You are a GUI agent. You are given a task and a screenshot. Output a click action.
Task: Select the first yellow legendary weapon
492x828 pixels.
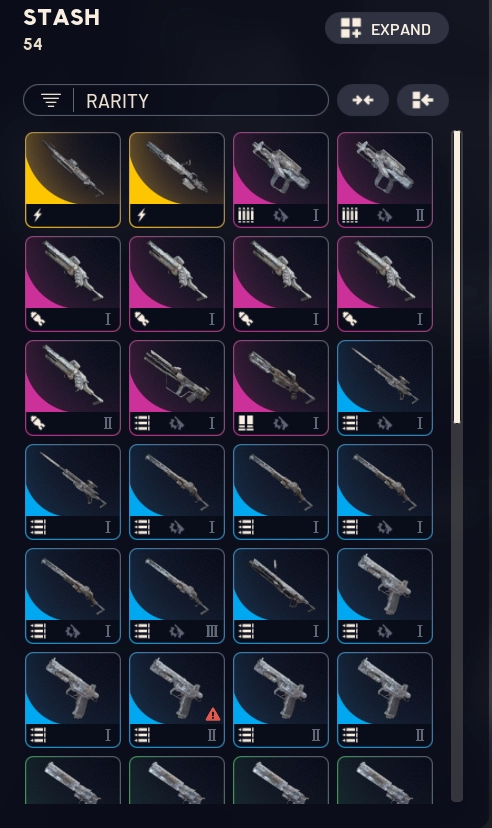73,180
